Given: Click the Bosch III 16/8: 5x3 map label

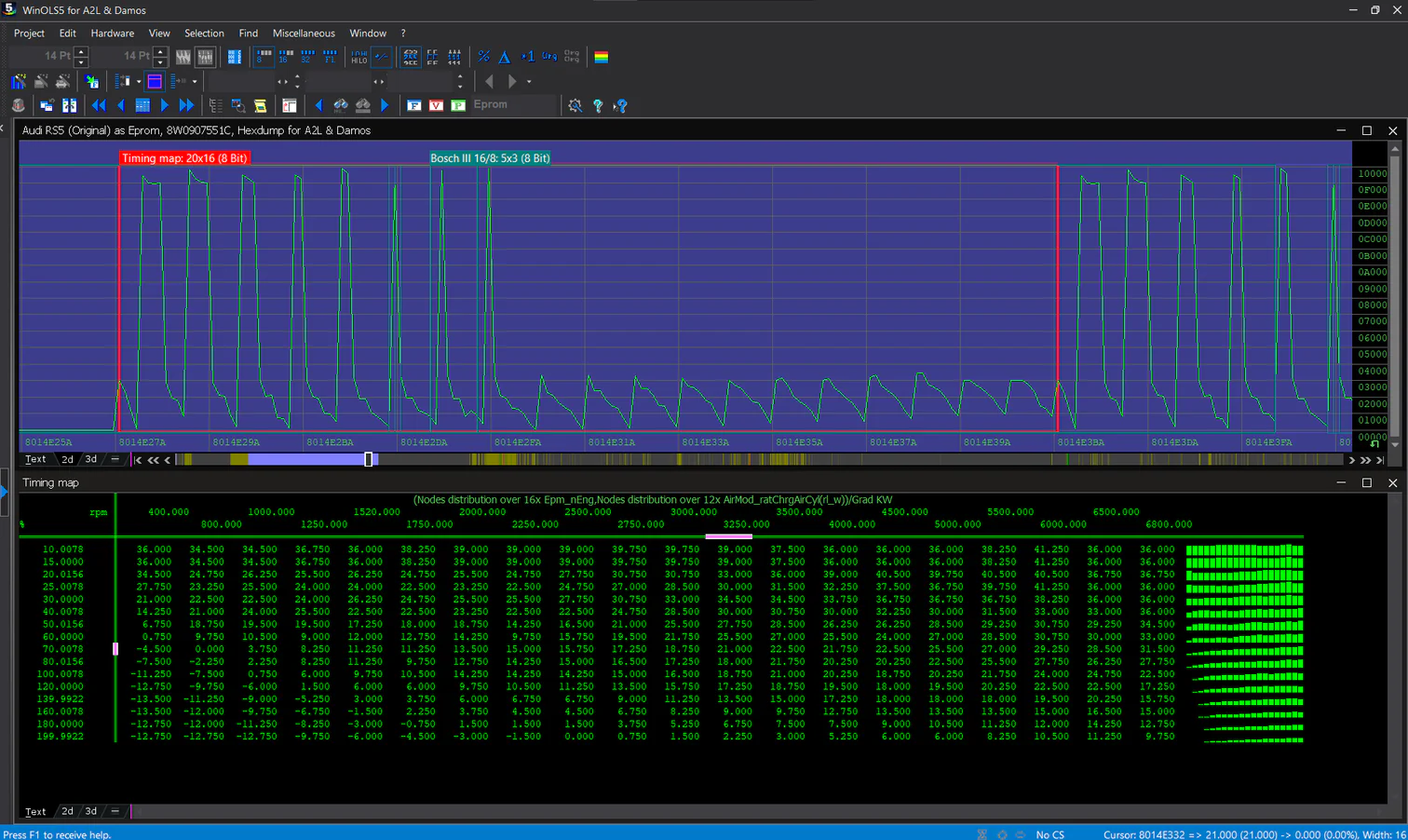Looking at the screenshot, I should click(x=490, y=158).
